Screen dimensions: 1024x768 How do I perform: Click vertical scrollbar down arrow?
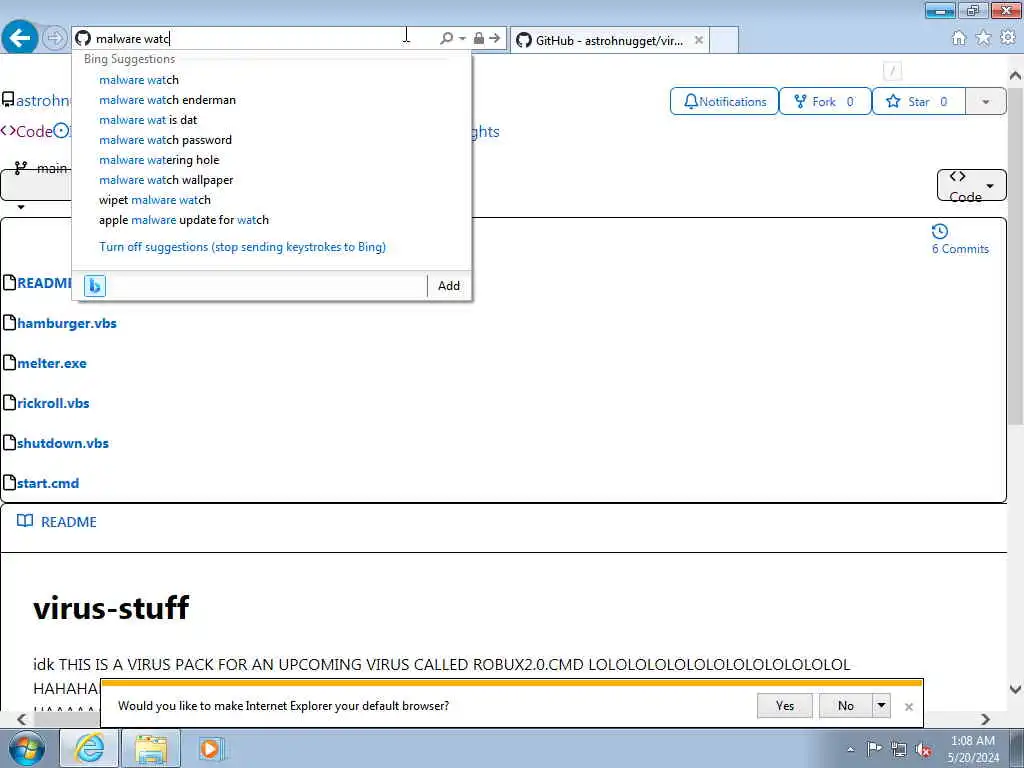click(x=1016, y=689)
